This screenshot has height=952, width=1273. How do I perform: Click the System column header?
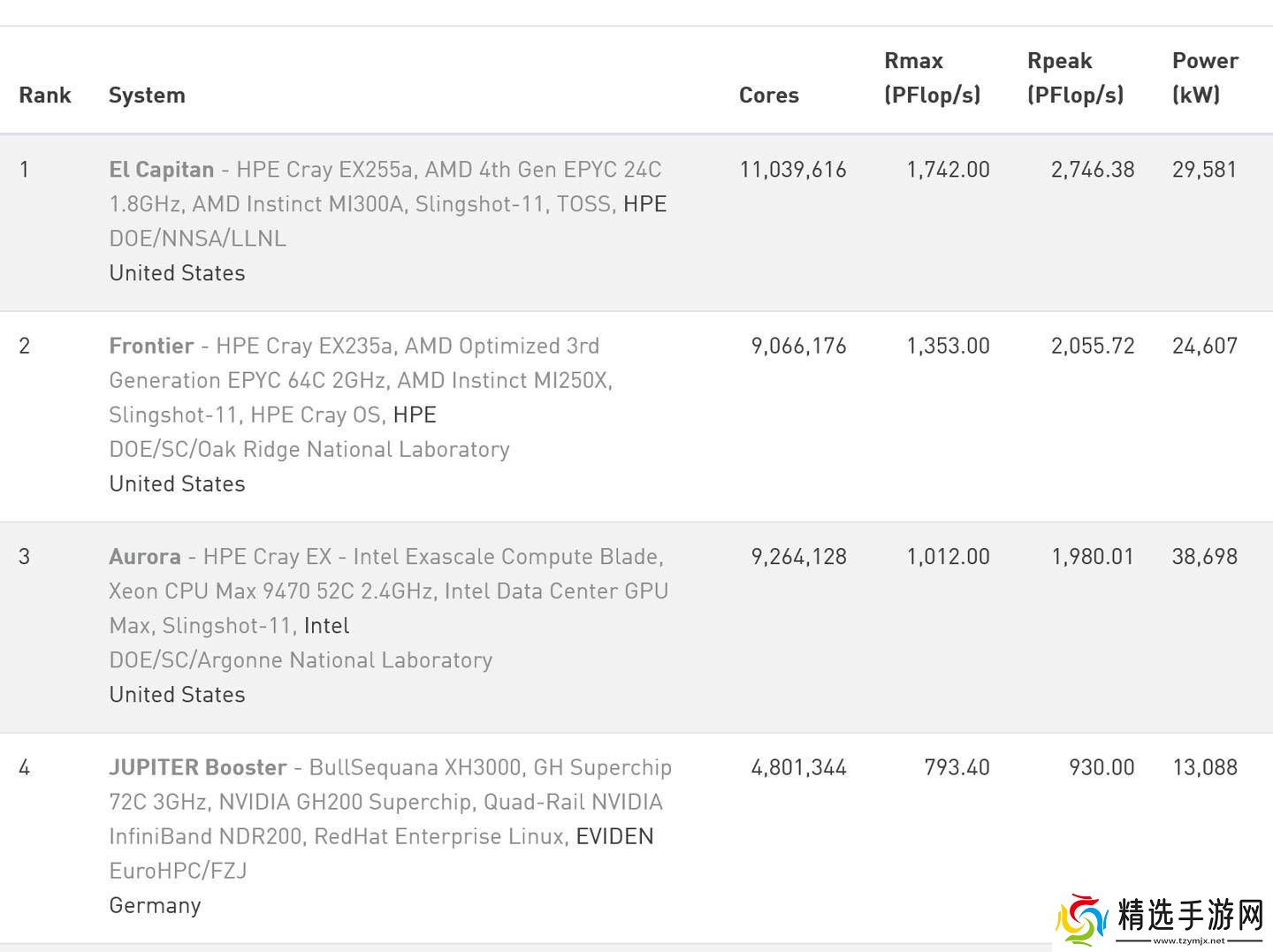coord(147,95)
